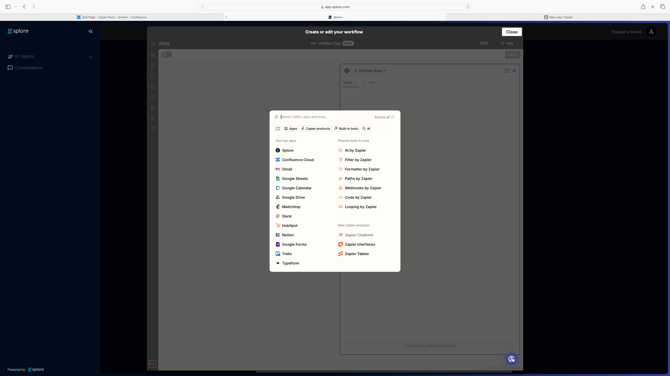Image resolution: width=670 pixels, height=376 pixels.
Task: Open Safari sidebar dropdown arrow
Action: tap(15, 7)
